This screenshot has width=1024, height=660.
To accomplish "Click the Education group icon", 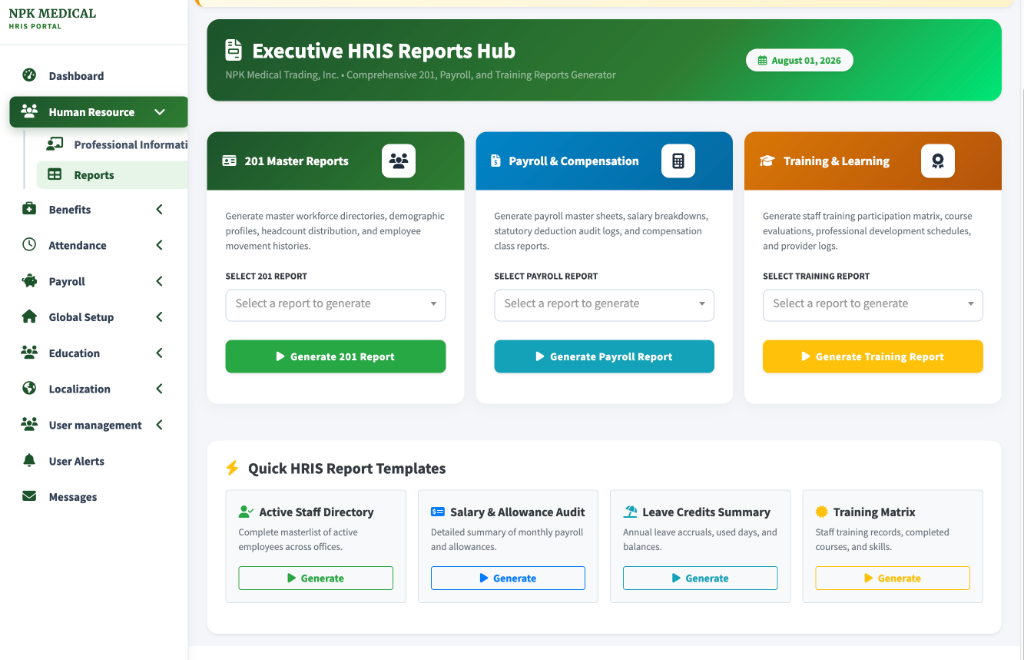I will pyautogui.click(x=29, y=353).
